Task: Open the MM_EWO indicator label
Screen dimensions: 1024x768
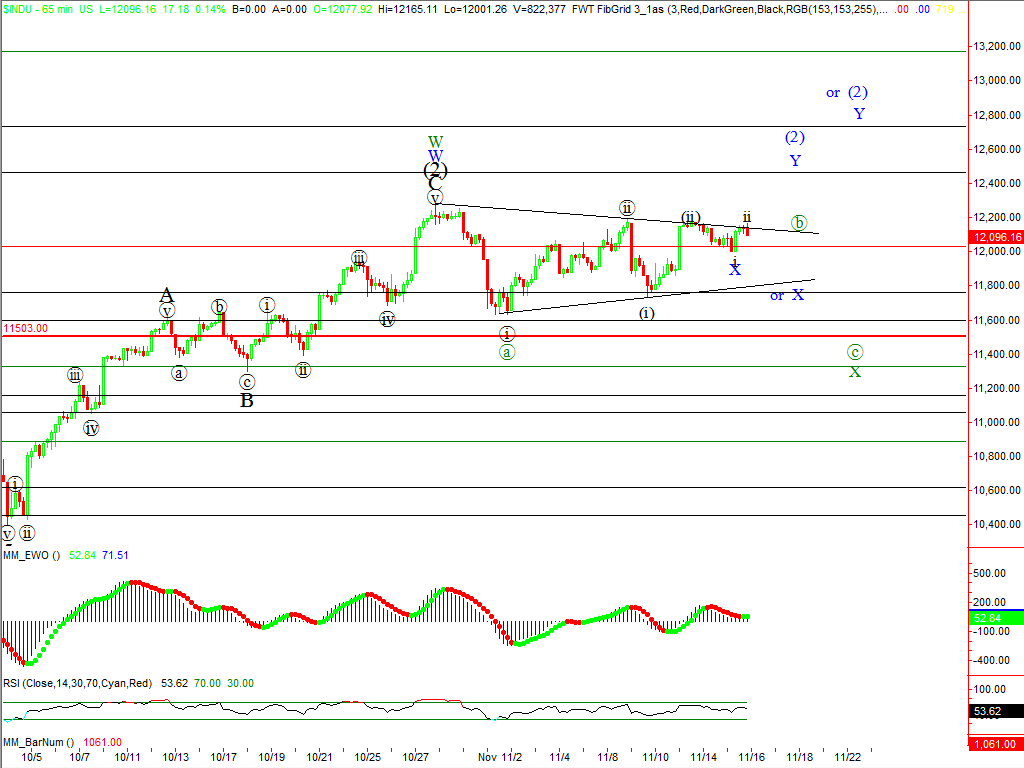Action: tap(32, 555)
